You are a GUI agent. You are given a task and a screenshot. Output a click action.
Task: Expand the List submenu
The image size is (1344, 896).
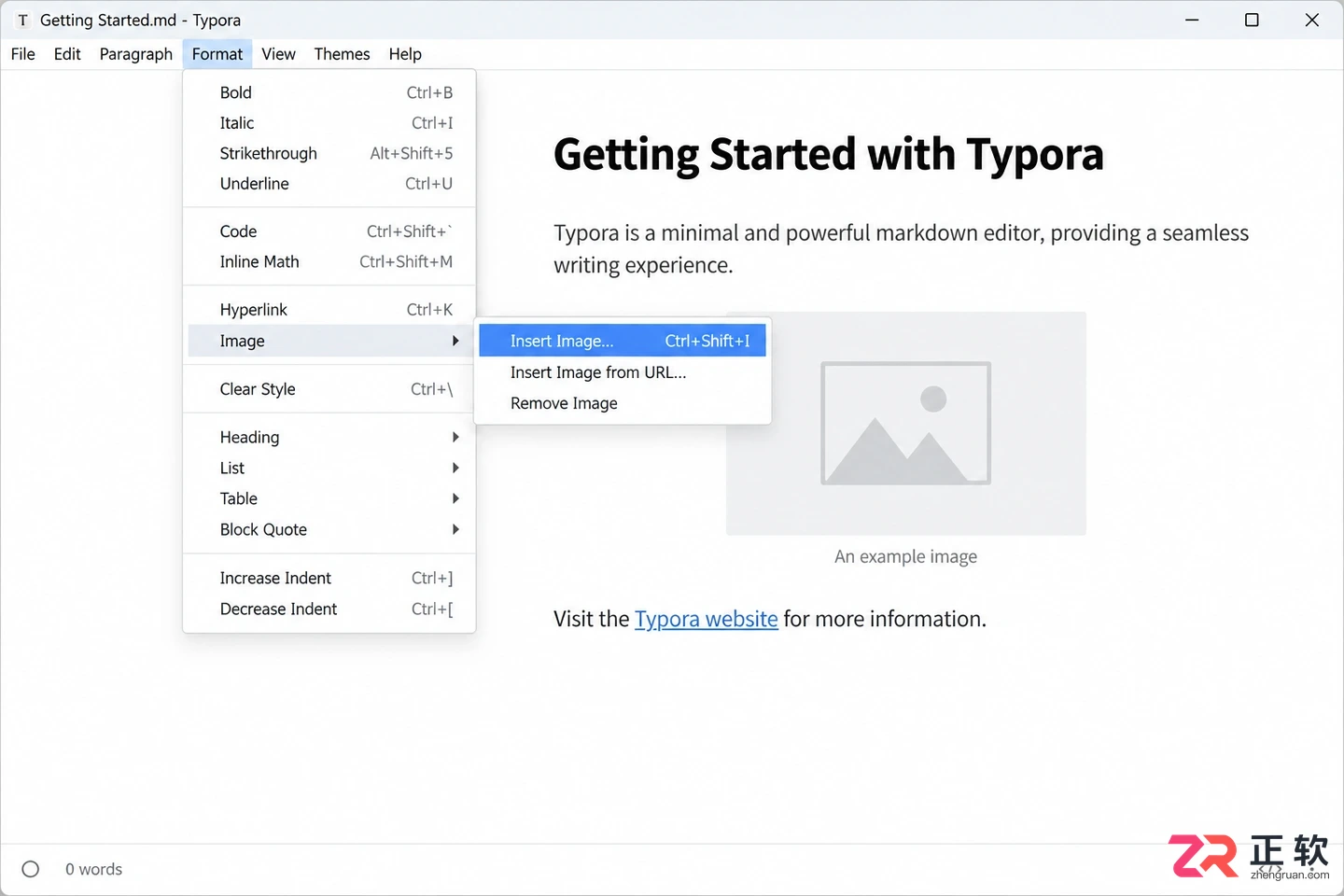tap(329, 468)
